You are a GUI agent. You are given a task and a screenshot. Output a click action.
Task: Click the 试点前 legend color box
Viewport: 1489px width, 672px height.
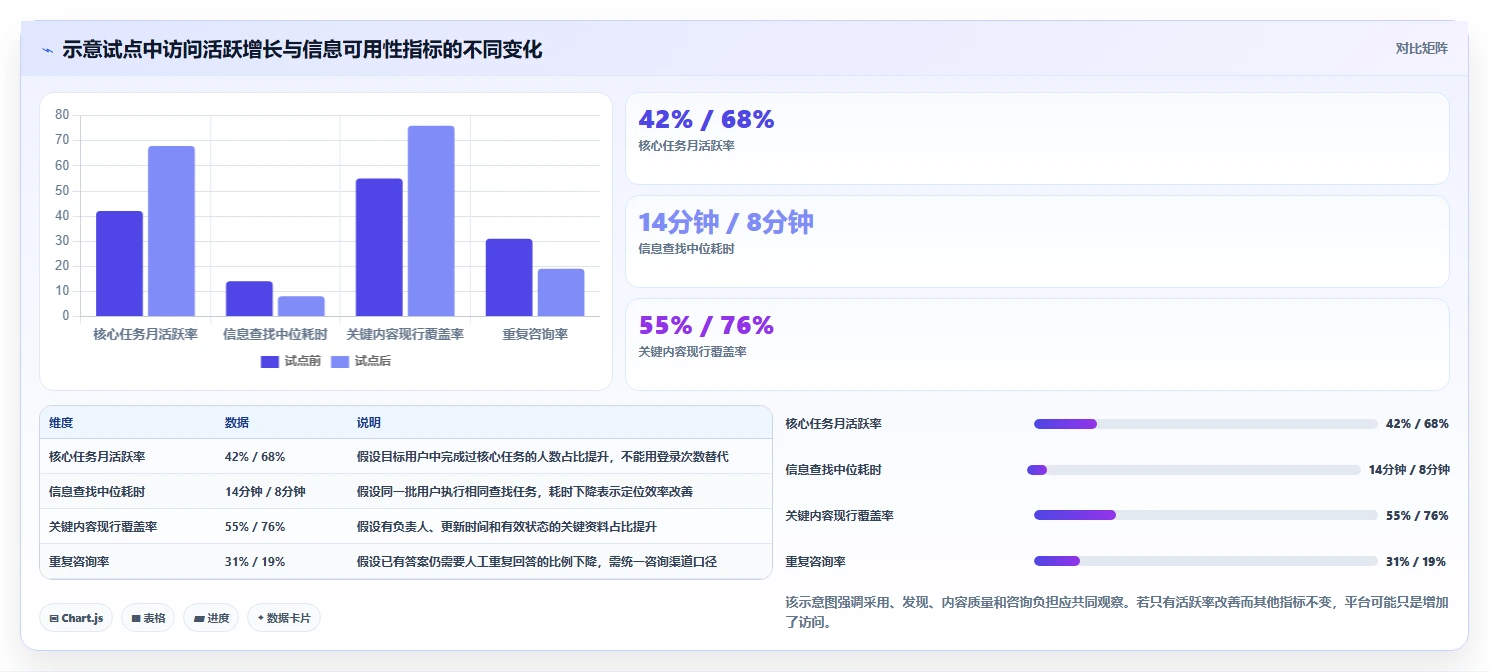tap(270, 362)
